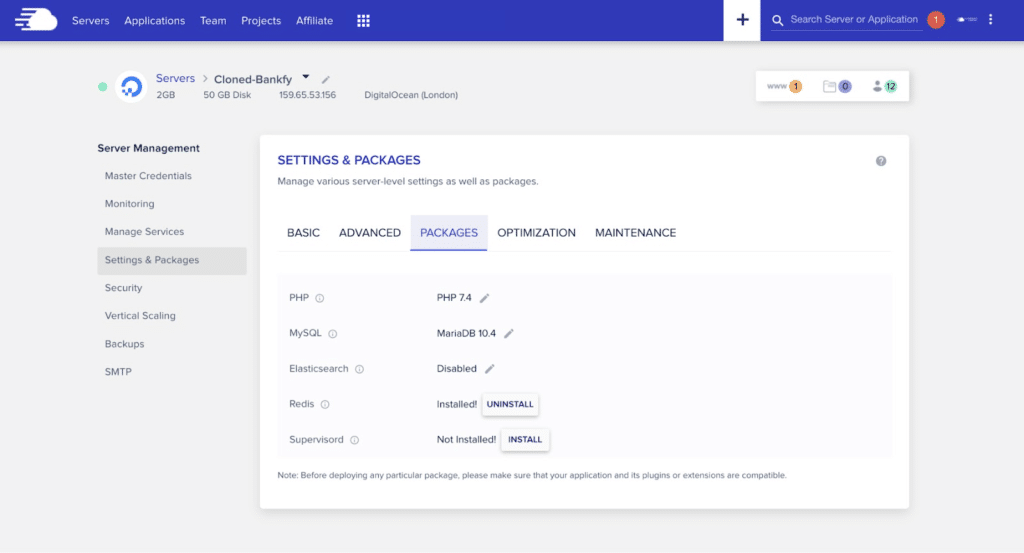This screenshot has width=1024, height=553.
Task: Open the help question mark icon
Action: [x=881, y=161]
